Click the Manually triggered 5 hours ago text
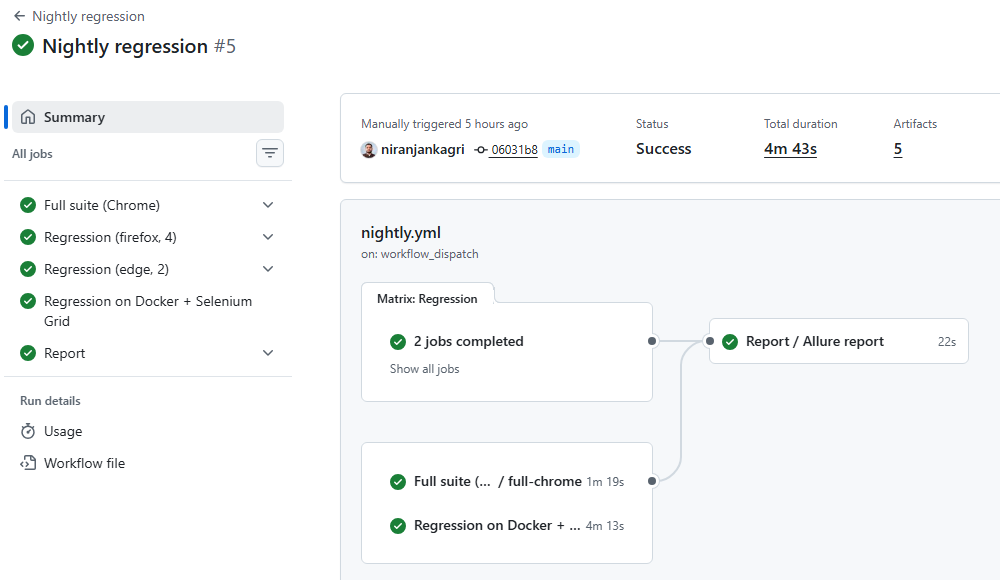Viewport: 1000px width, 580px height. click(445, 124)
